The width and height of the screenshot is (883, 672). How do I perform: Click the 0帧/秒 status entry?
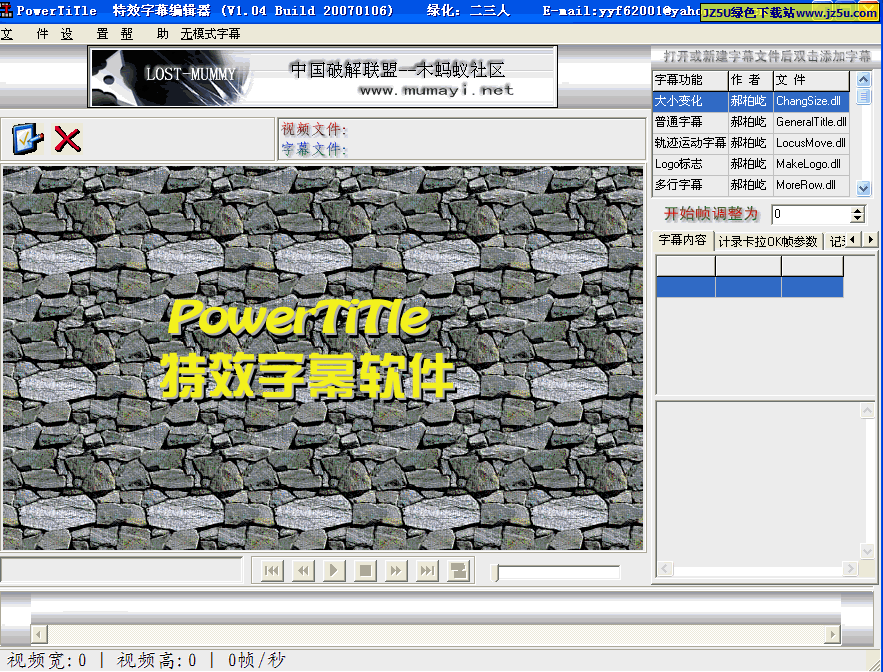257,660
